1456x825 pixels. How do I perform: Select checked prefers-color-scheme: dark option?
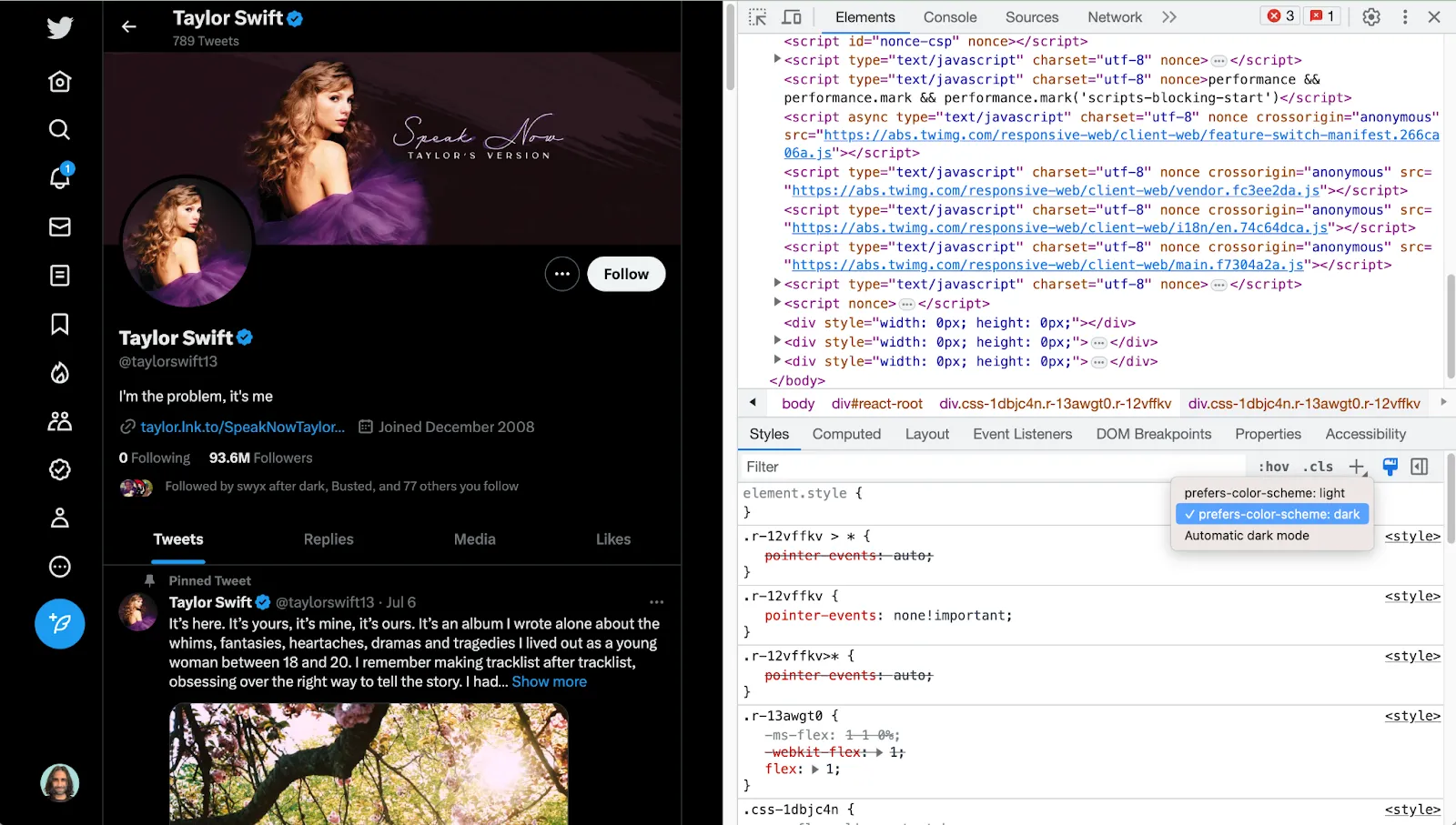point(1272,515)
